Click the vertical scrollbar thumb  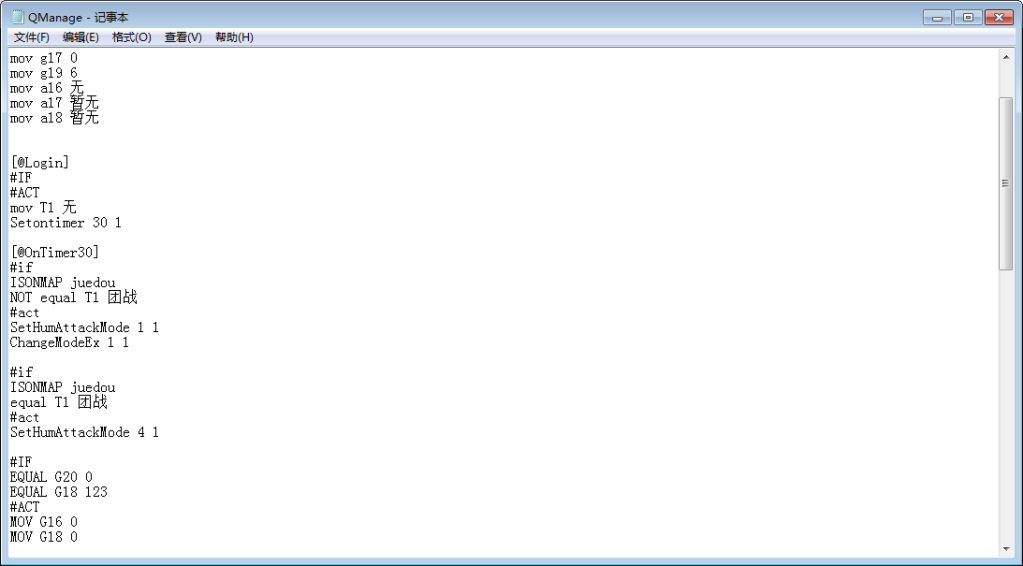(1005, 183)
